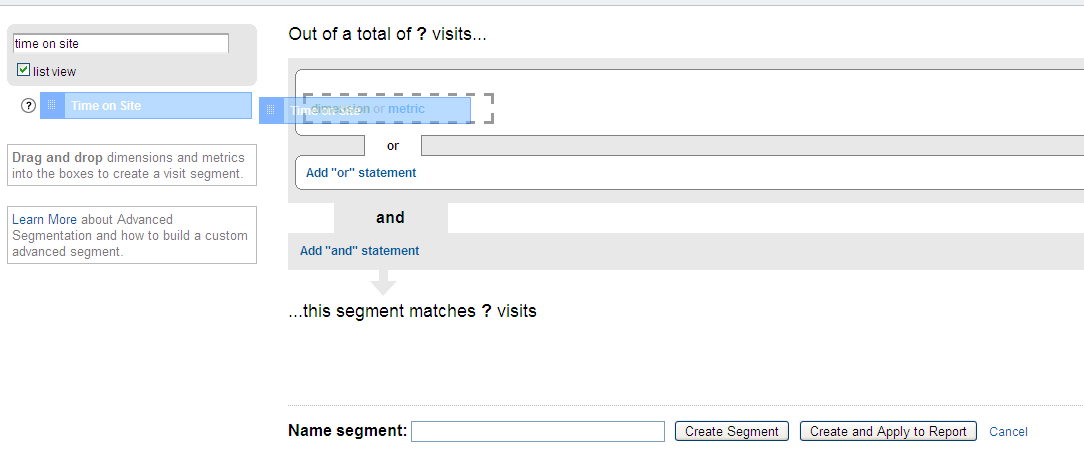
Task: Click into the Name segment text field
Action: [537, 431]
